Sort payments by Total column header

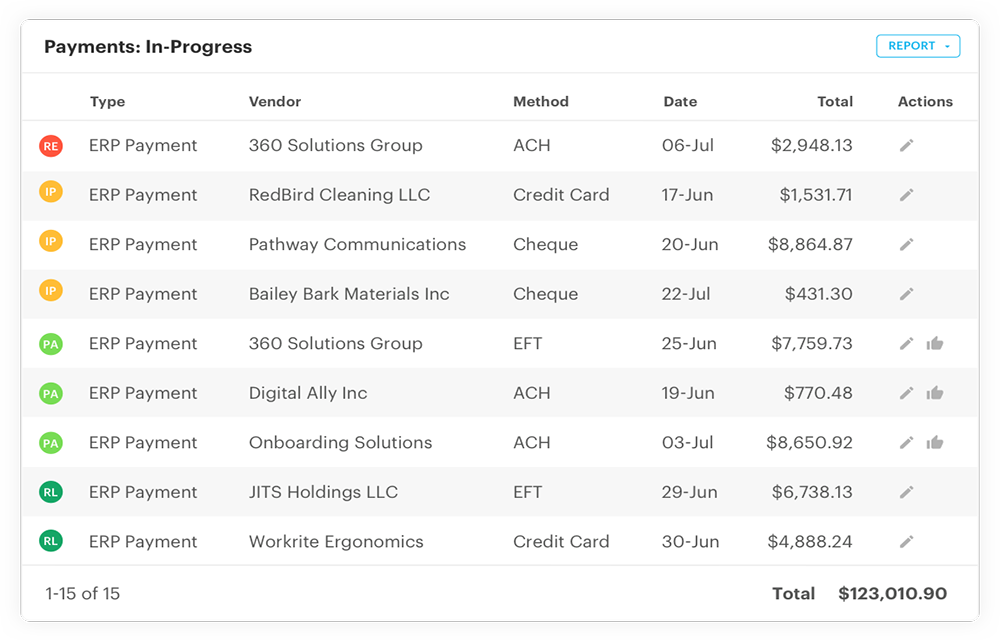pos(835,102)
